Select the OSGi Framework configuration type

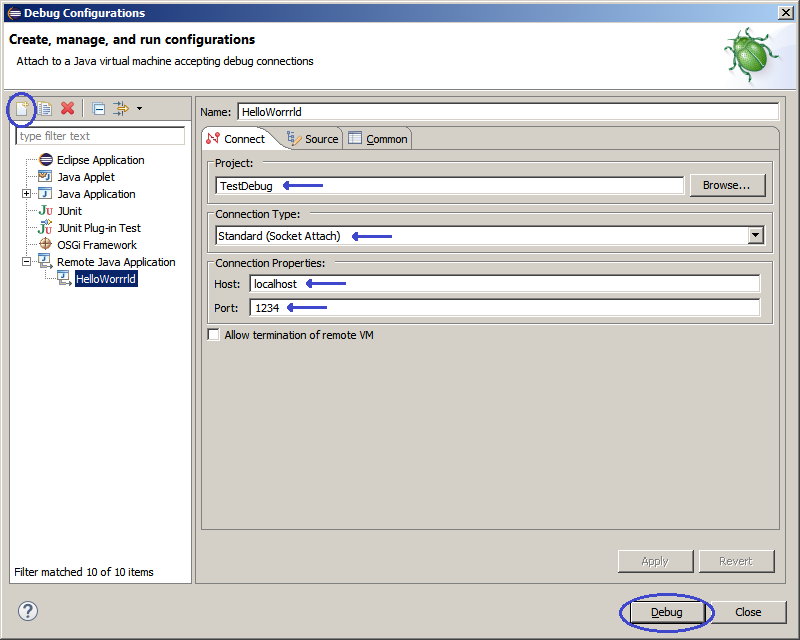(x=96, y=245)
